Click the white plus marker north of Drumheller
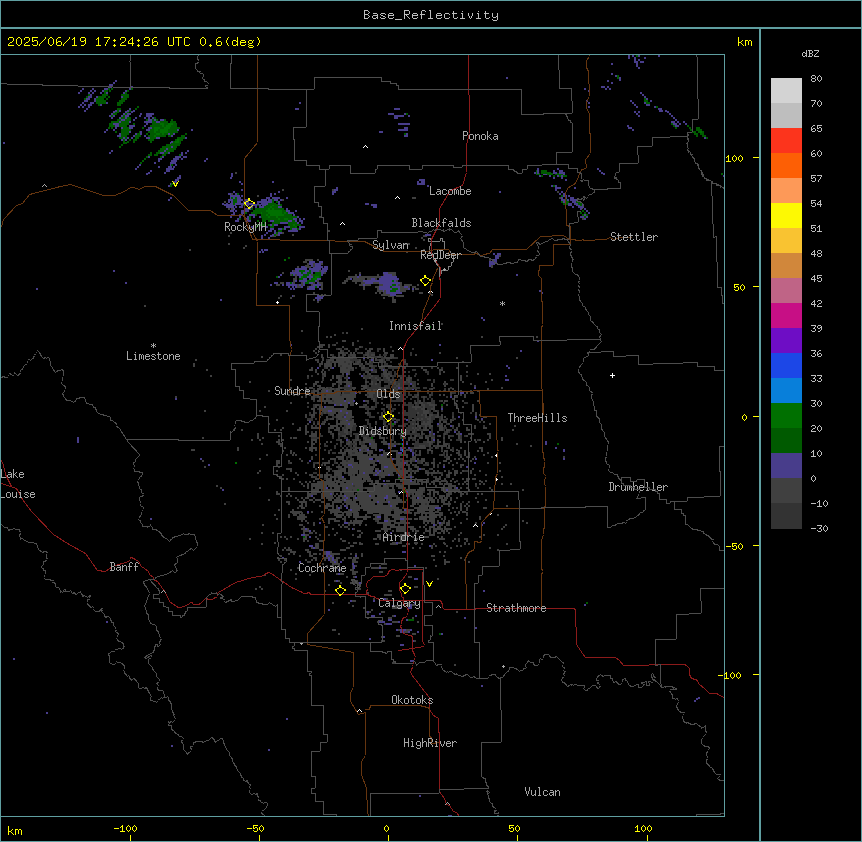862x842 pixels. pos(612,375)
